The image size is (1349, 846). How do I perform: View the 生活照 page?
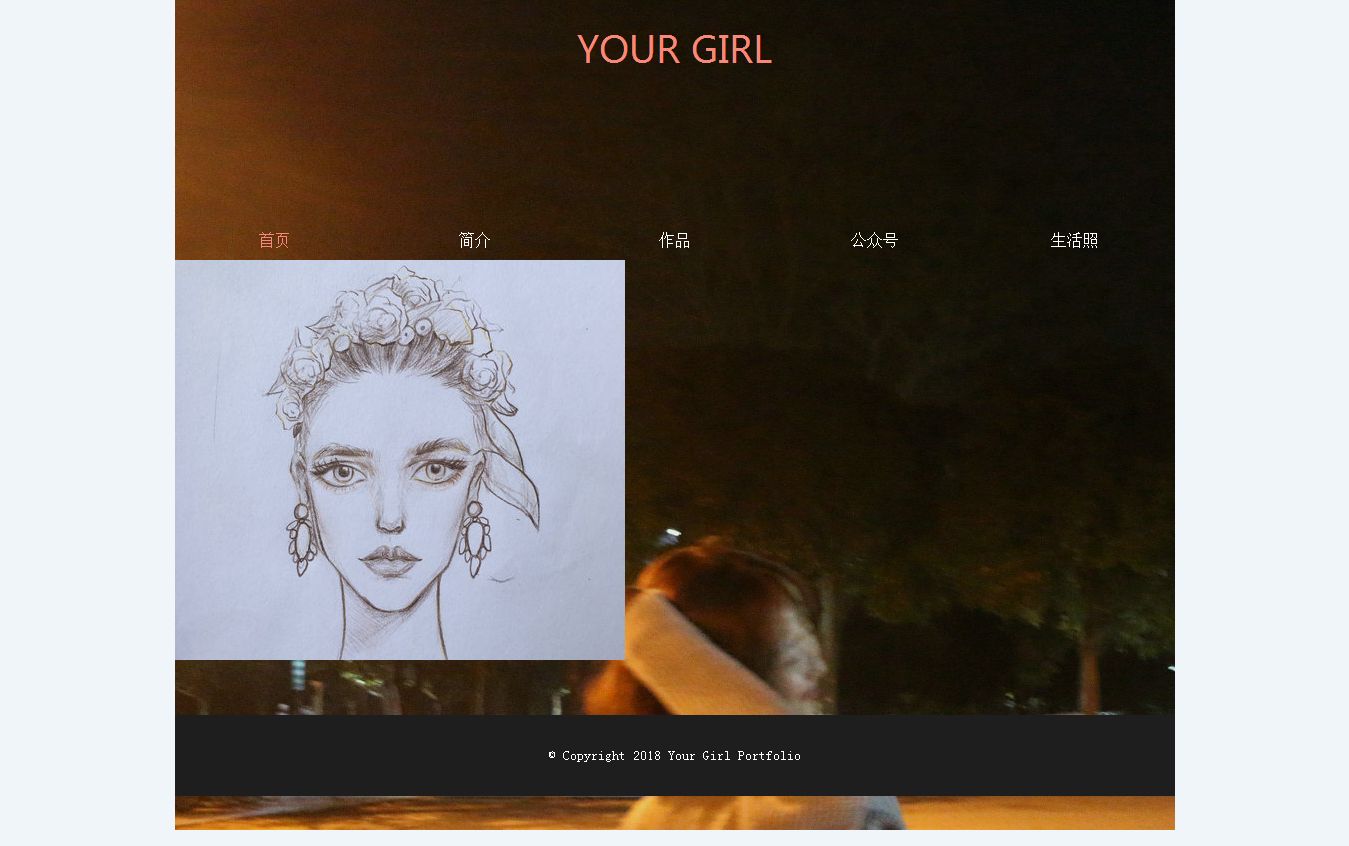click(x=1074, y=240)
